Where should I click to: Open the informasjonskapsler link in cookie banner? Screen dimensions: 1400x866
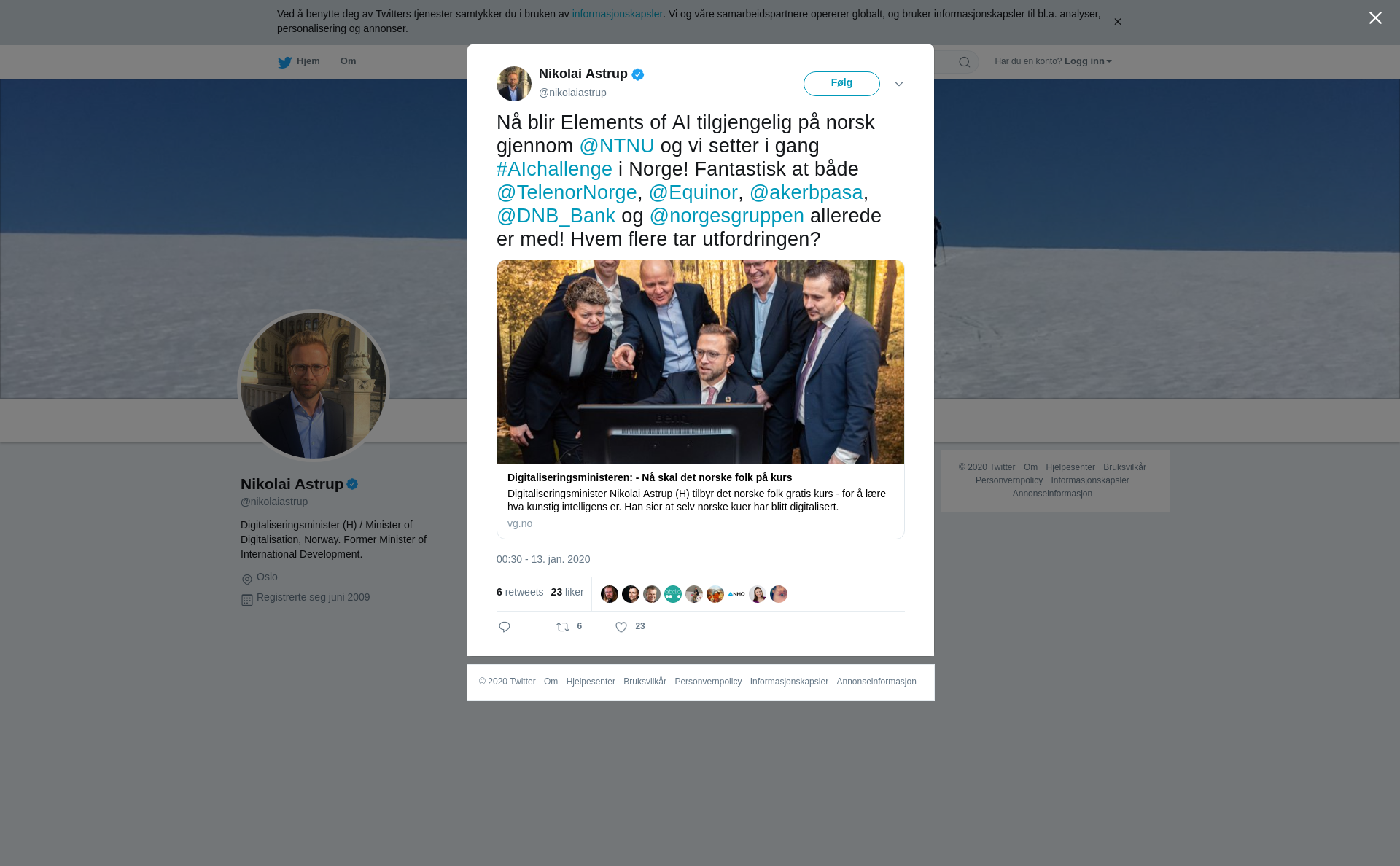(617, 14)
